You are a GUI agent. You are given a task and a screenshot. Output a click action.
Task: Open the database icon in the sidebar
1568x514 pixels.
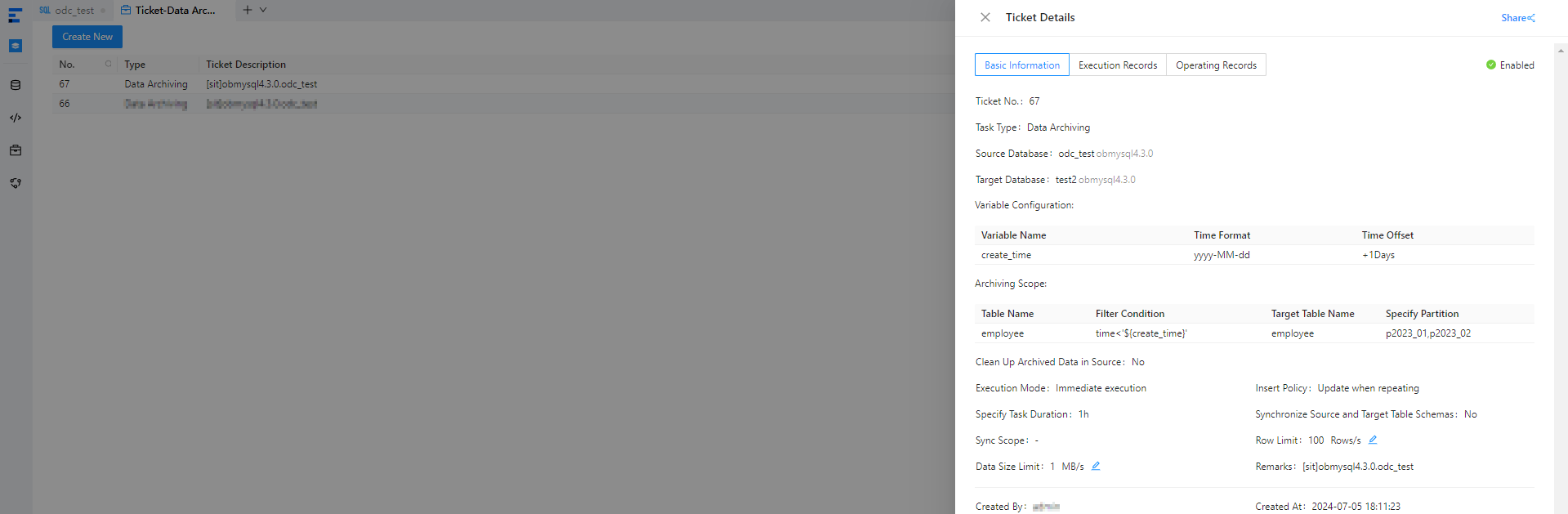[16, 85]
